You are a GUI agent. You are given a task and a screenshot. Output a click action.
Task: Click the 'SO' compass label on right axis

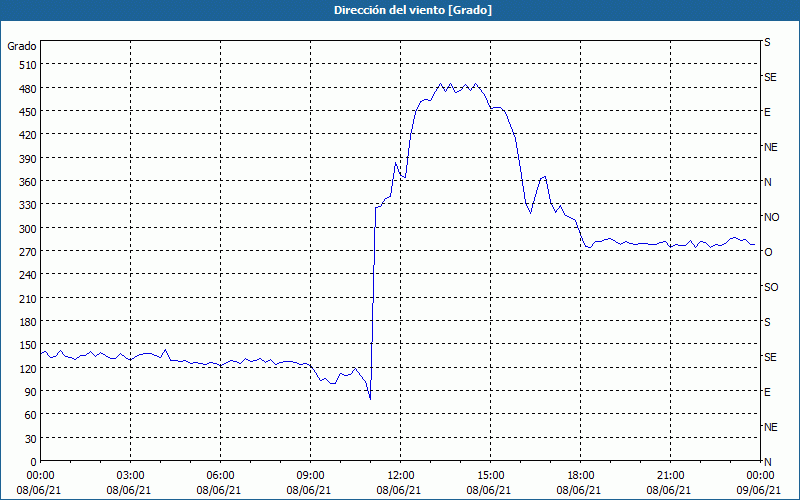coord(771,287)
